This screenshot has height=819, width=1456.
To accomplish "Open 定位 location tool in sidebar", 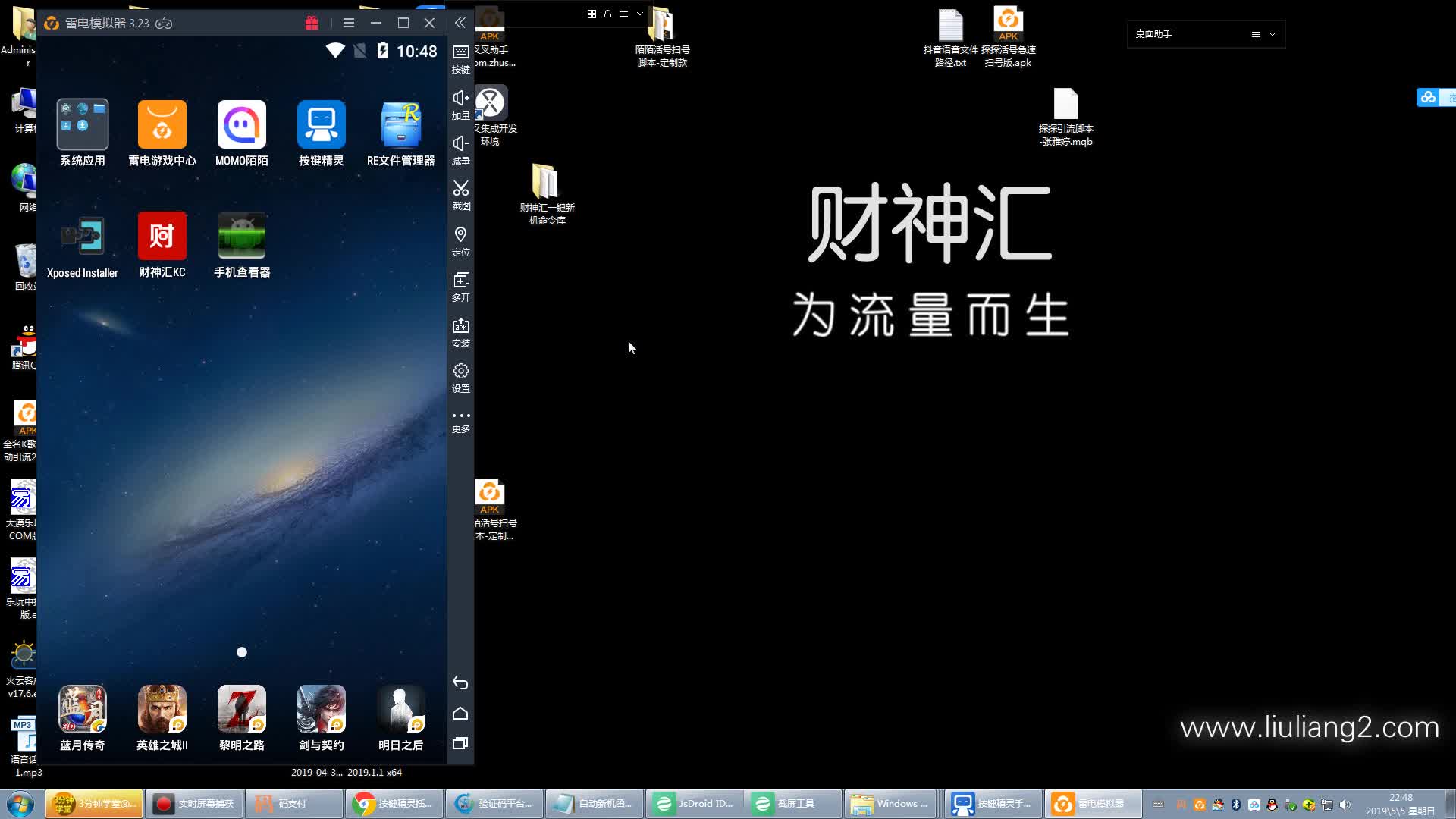I will tap(460, 242).
